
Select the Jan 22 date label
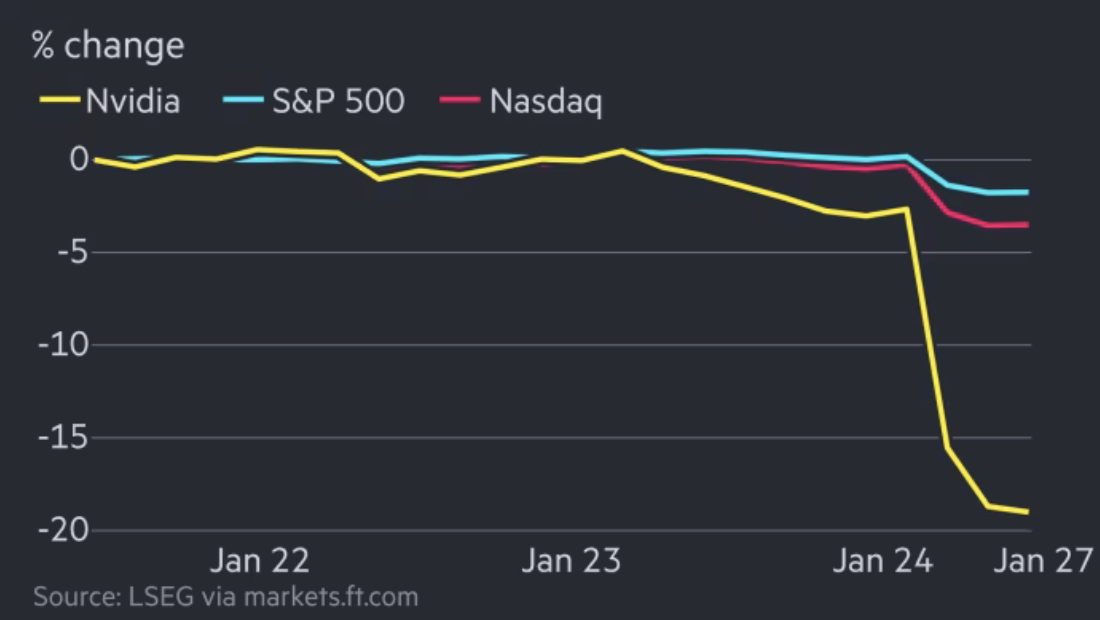[260, 561]
